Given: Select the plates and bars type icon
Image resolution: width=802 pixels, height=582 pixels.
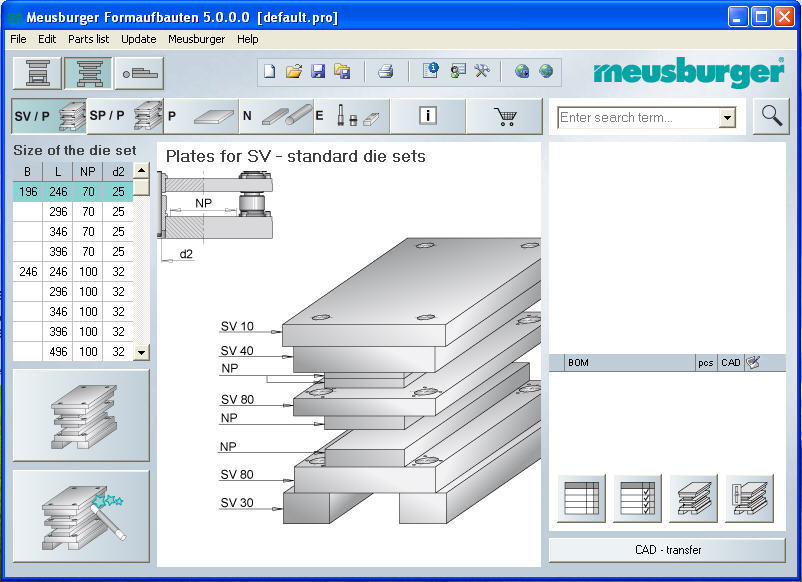Looking at the screenshot, I should pyautogui.click(x=139, y=73).
